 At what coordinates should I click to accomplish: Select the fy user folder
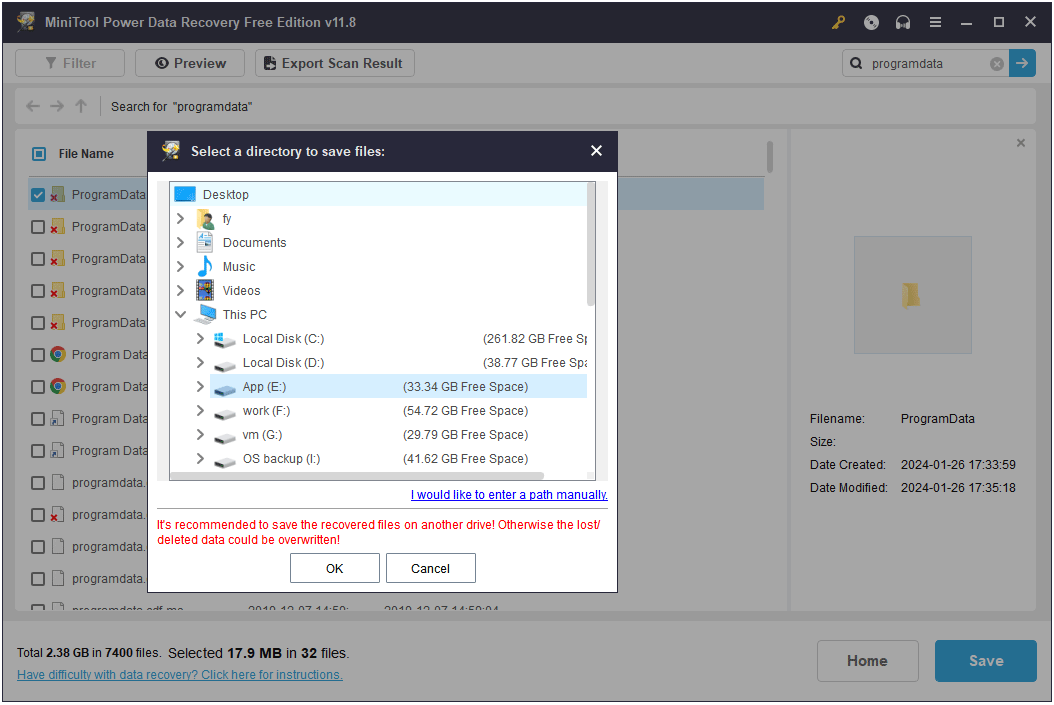tap(227, 218)
